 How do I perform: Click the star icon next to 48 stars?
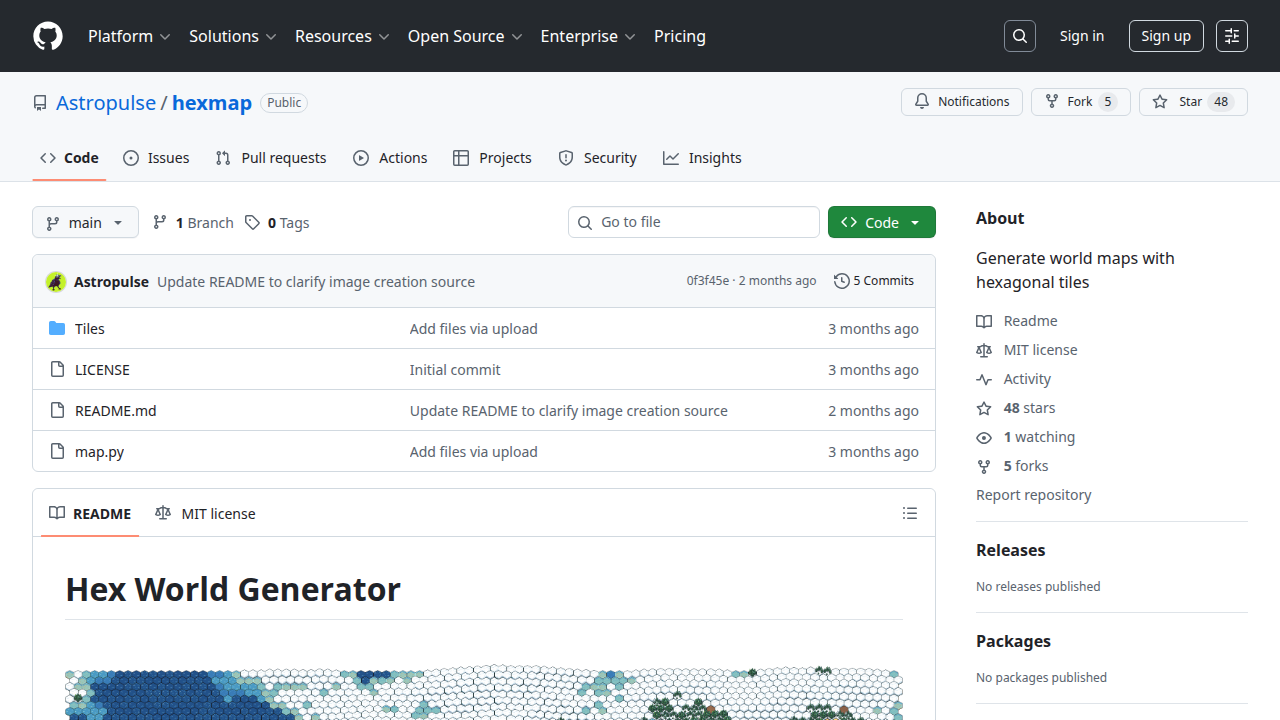point(984,408)
